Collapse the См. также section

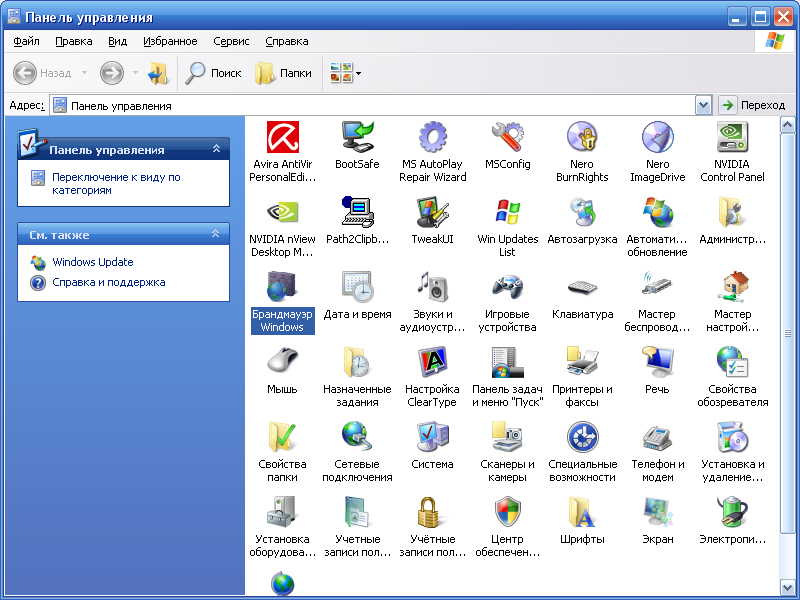(x=216, y=234)
